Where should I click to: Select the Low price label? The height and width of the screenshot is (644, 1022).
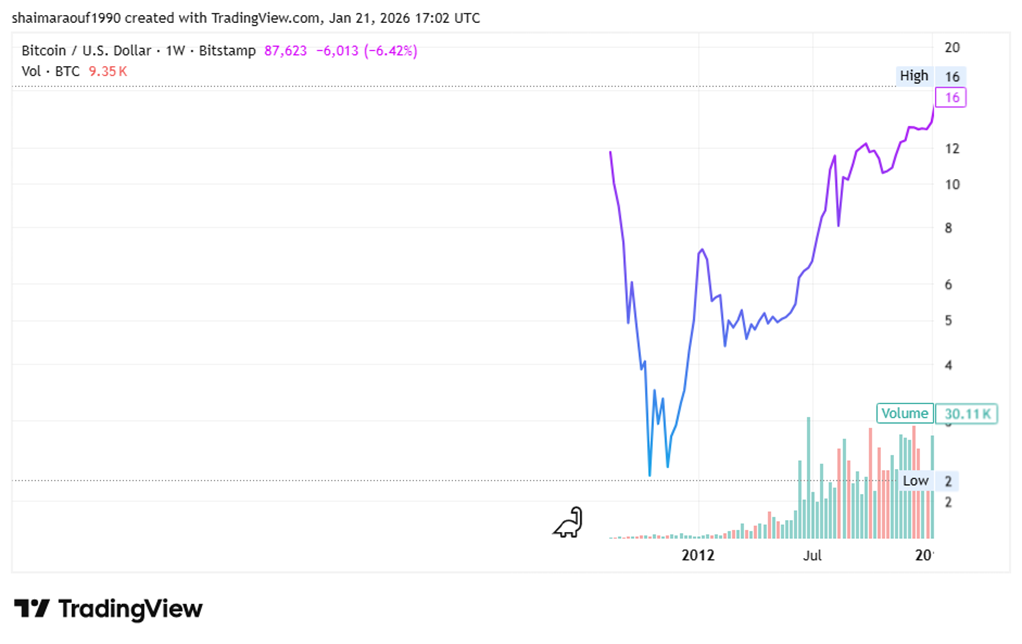pyautogui.click(x=915, y=480)
